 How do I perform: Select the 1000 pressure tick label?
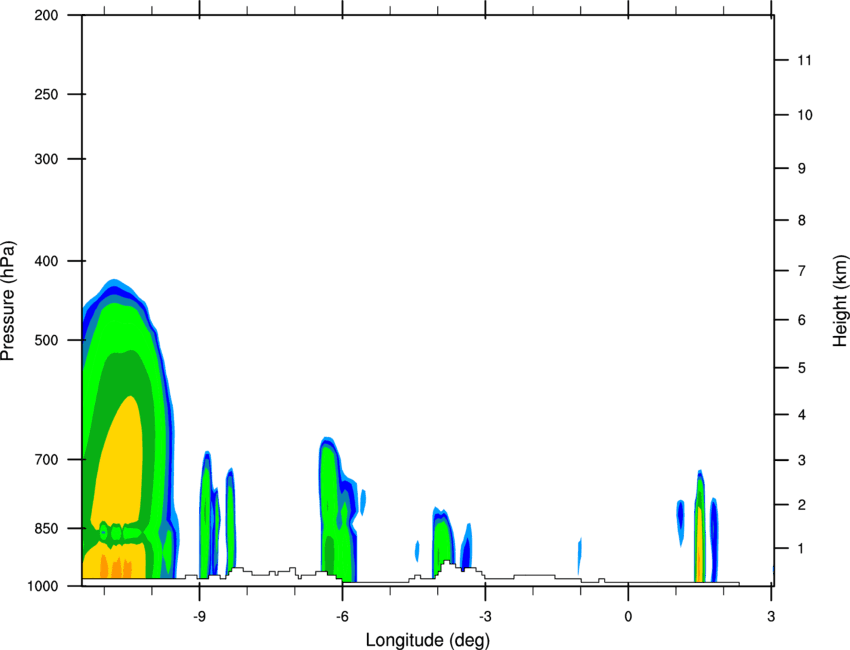tap(42, 586)
